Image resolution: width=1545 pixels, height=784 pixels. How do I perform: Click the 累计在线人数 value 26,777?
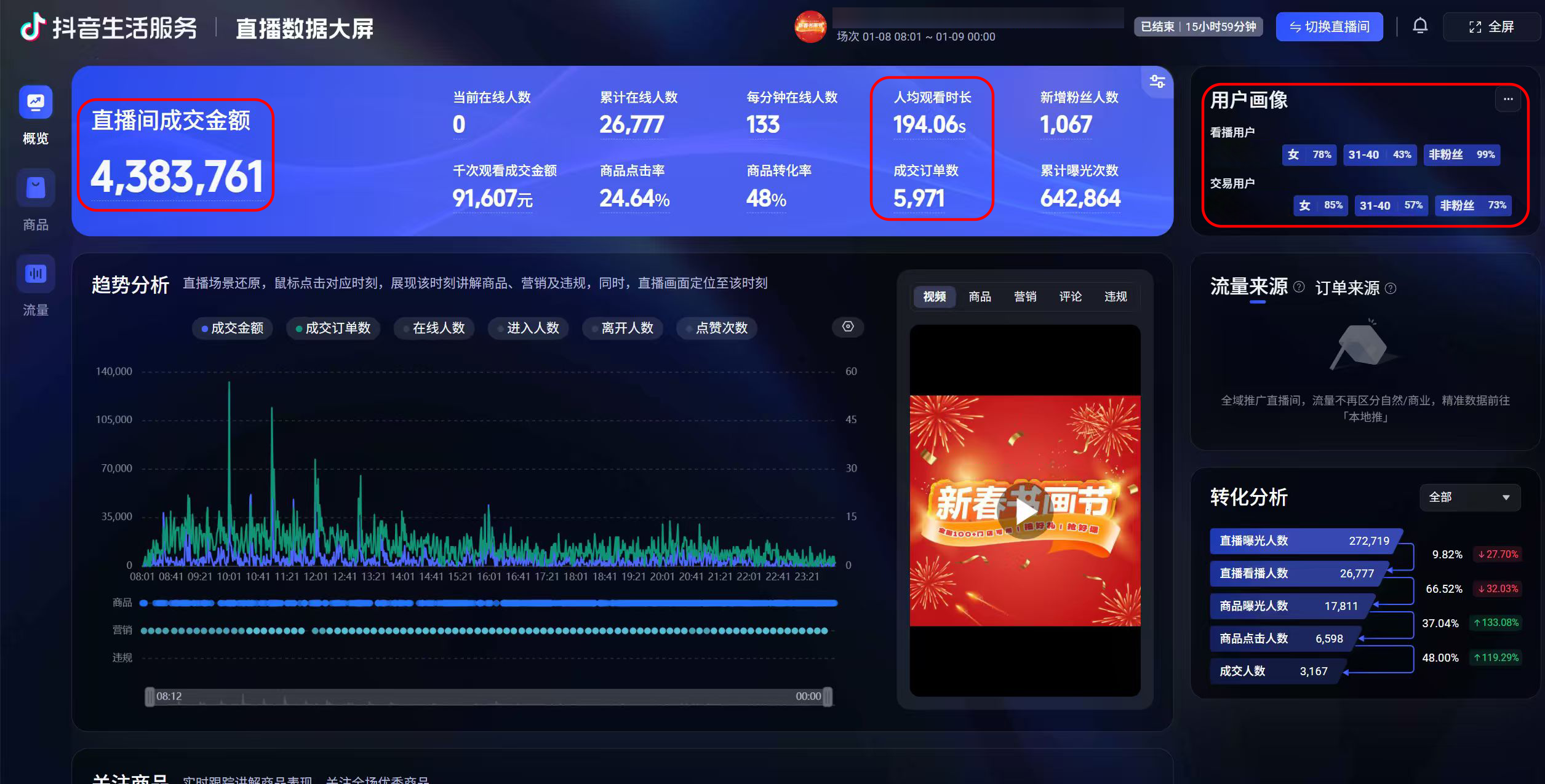pyautogui.click(x=631, y=125)
